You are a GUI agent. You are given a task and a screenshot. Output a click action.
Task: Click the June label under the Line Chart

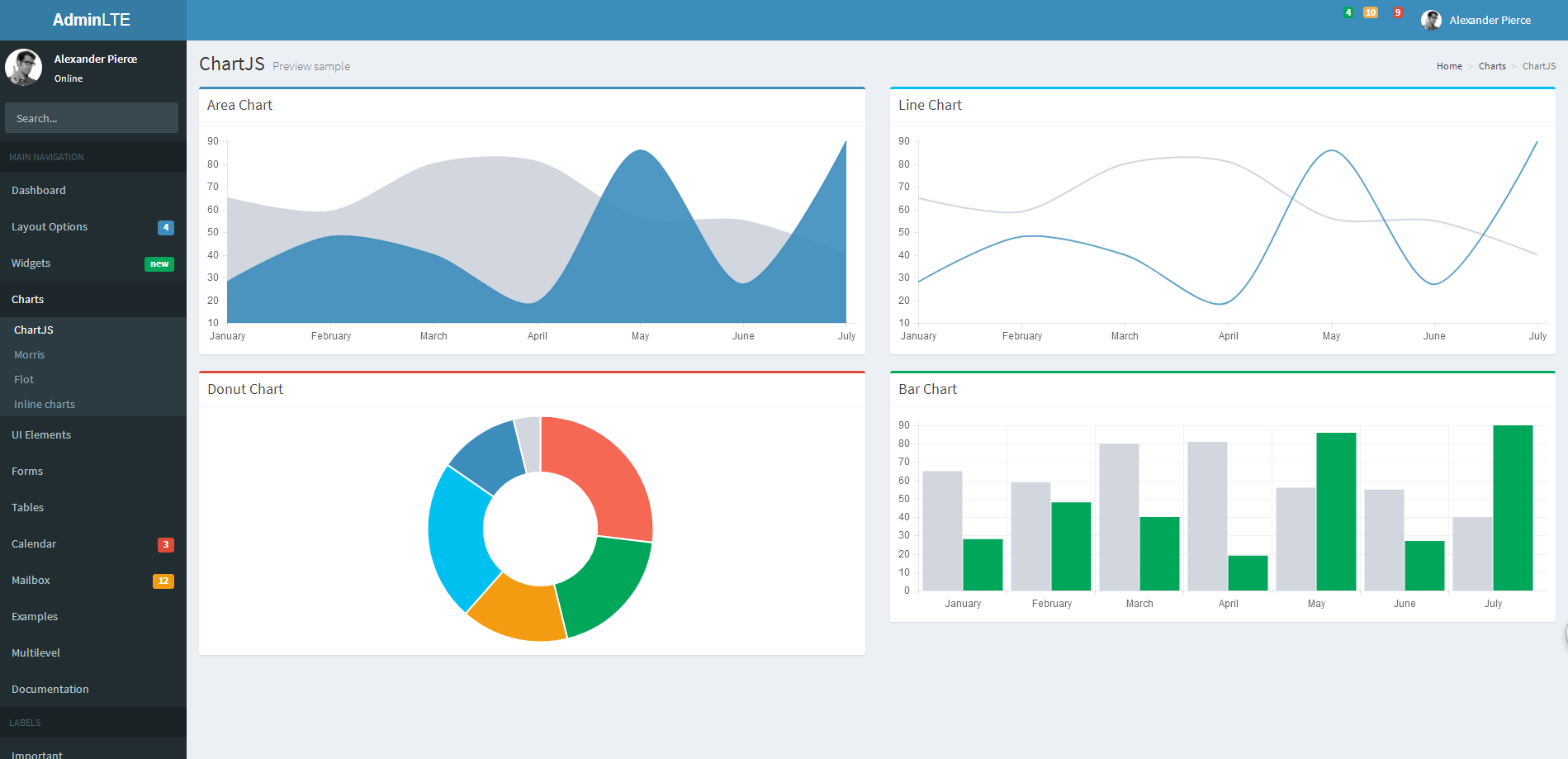coord(1434,336)
